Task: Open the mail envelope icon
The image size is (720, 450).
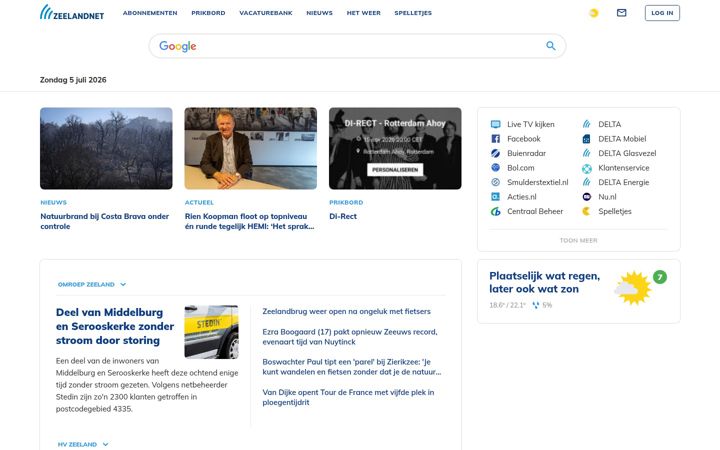Action: (x=621, y=13)
